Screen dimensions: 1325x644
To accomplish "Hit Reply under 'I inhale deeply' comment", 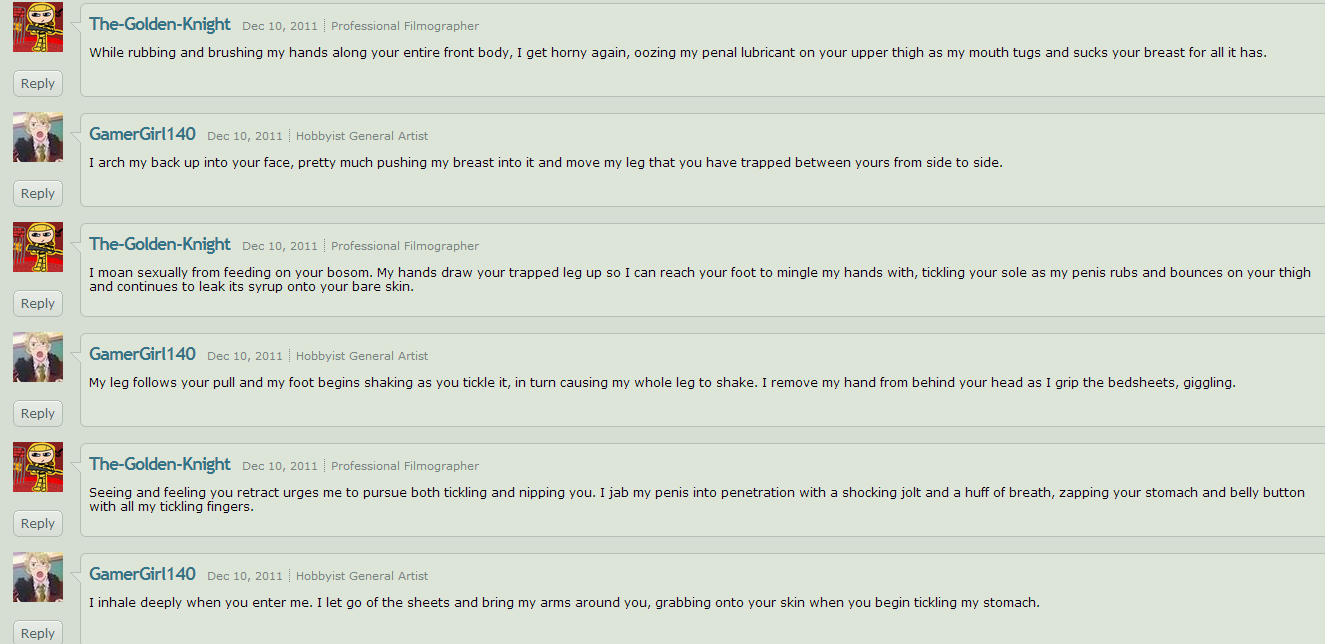I will (x=38, y=632).
